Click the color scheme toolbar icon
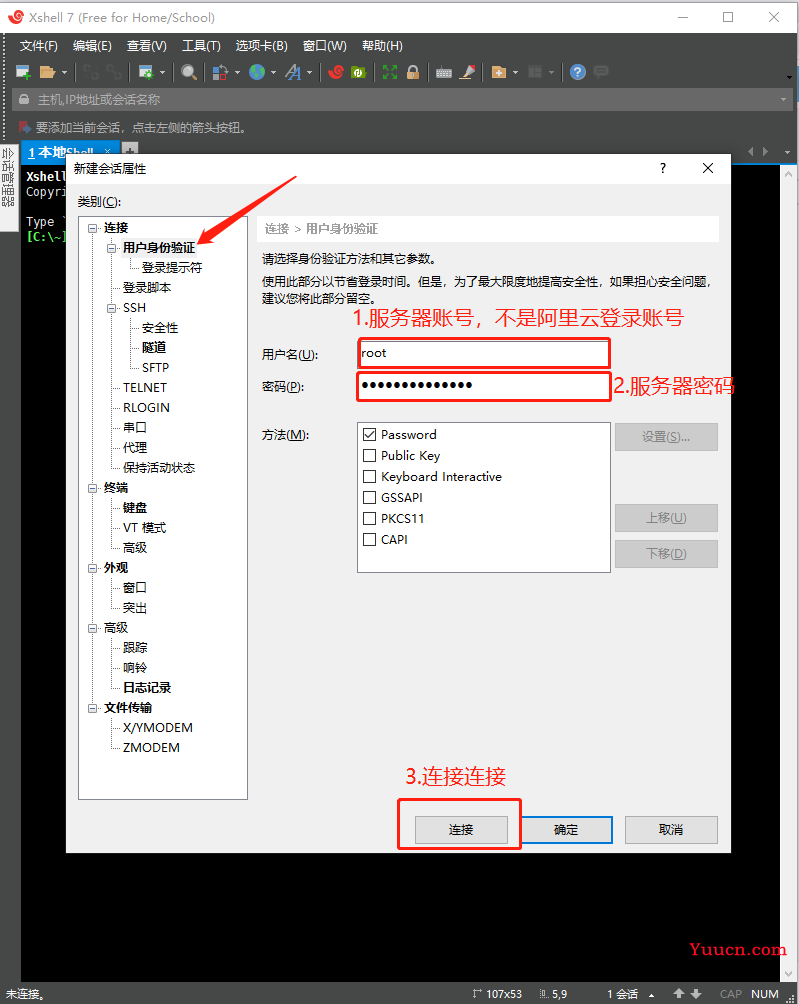Image resolution: width=799 pixels, height=1004 pixels. point(220,72)
